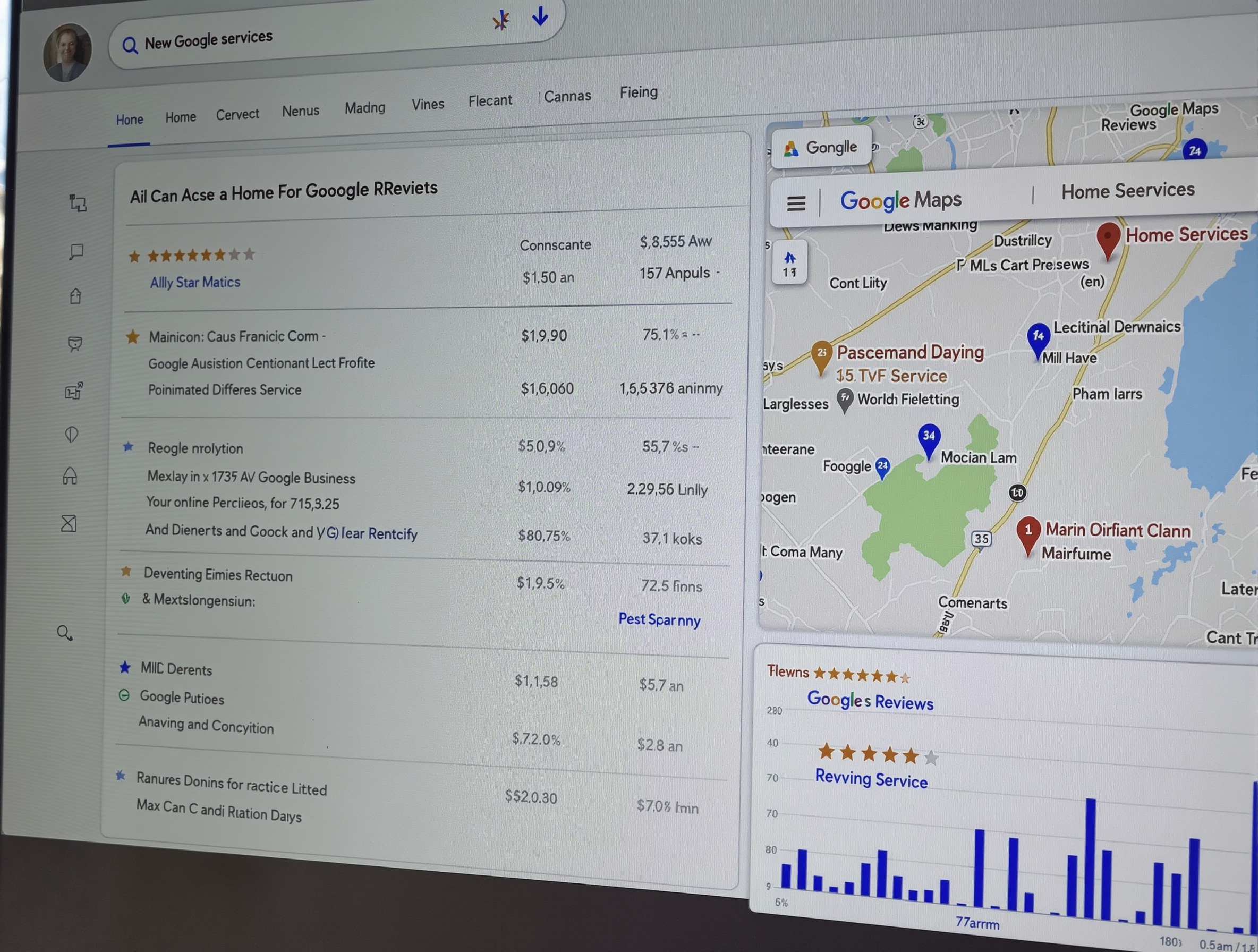This screenshot has width=1258, height=952.
Task: Expand the 157 Anpuls dropdown
Action: pos(680,273)
